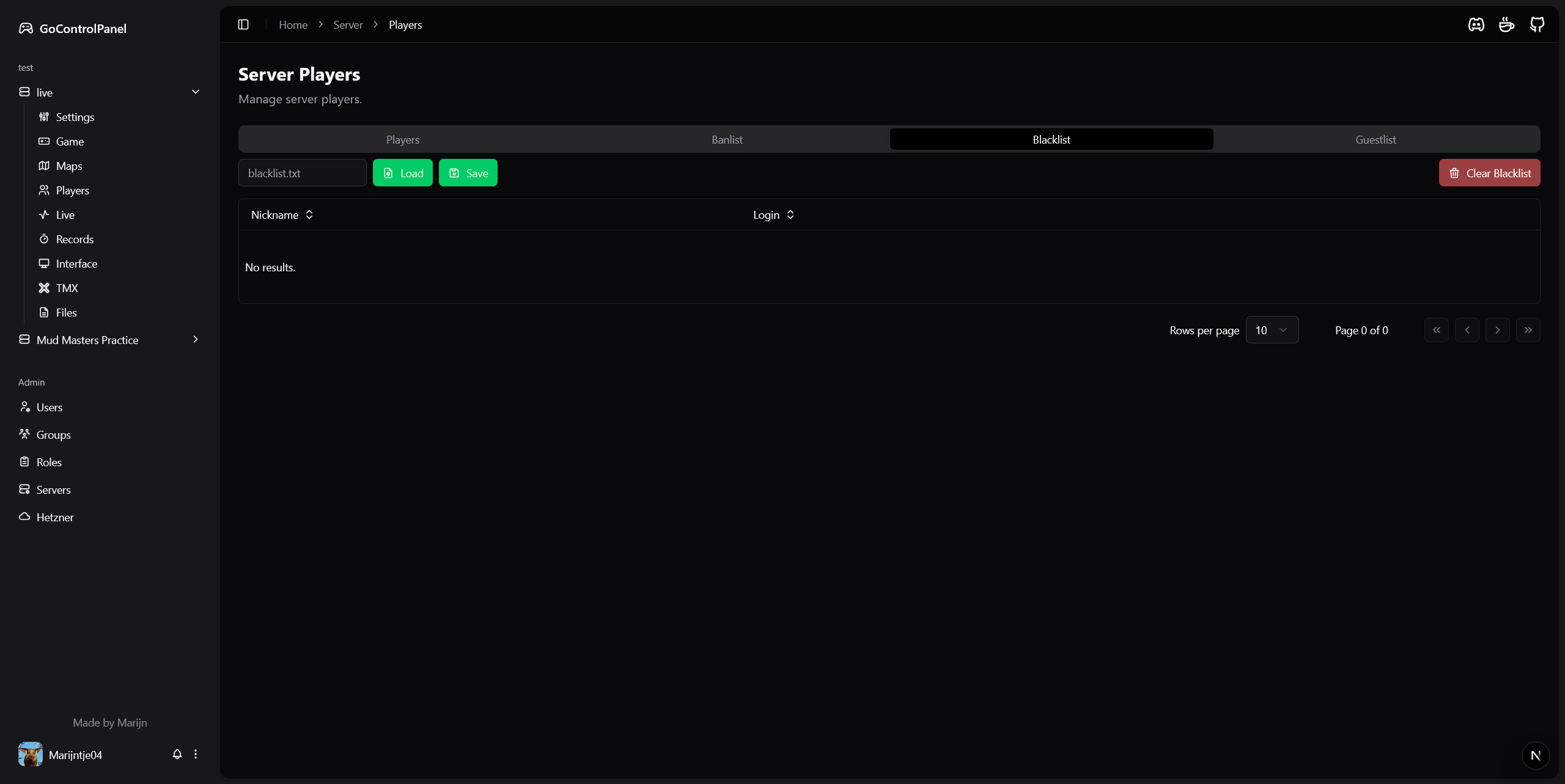Click the Next.js dev indicator badge

click(x=1535, y=755)
